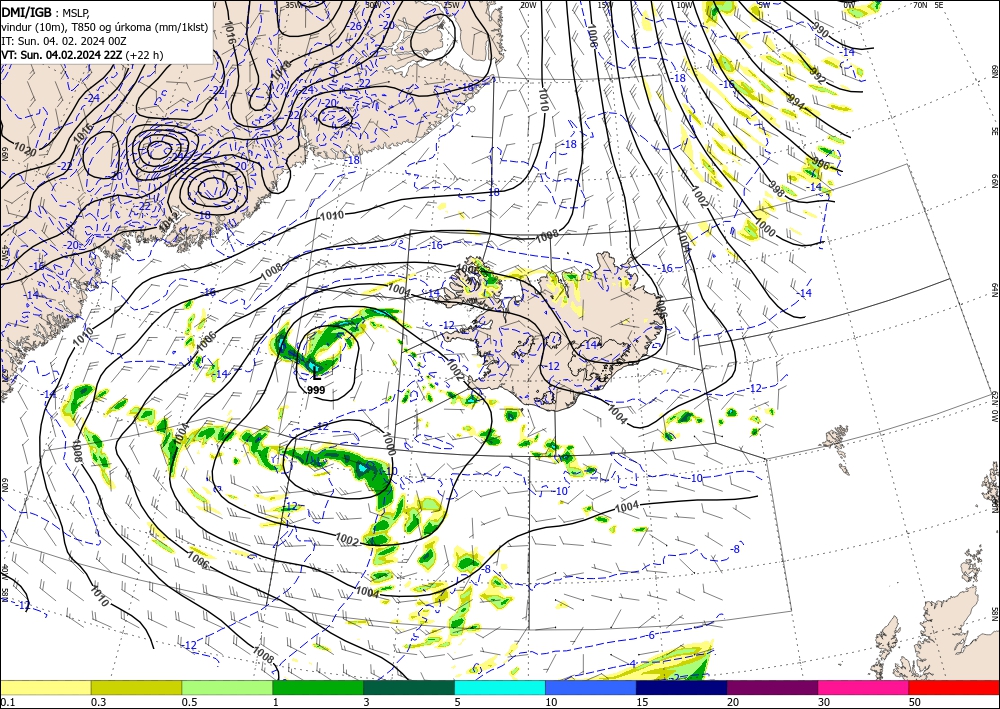
Task: Click the 'VT: Sun. 04.02.2024 22Z' valid time
Action: point(62,55)
